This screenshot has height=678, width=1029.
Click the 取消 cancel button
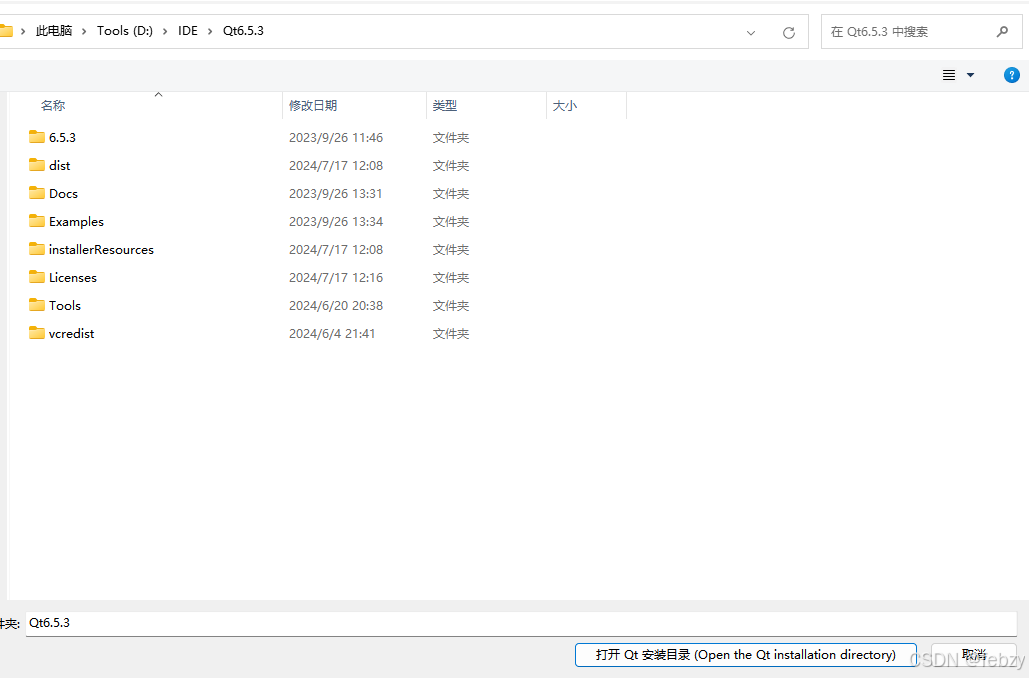[974, 654]
